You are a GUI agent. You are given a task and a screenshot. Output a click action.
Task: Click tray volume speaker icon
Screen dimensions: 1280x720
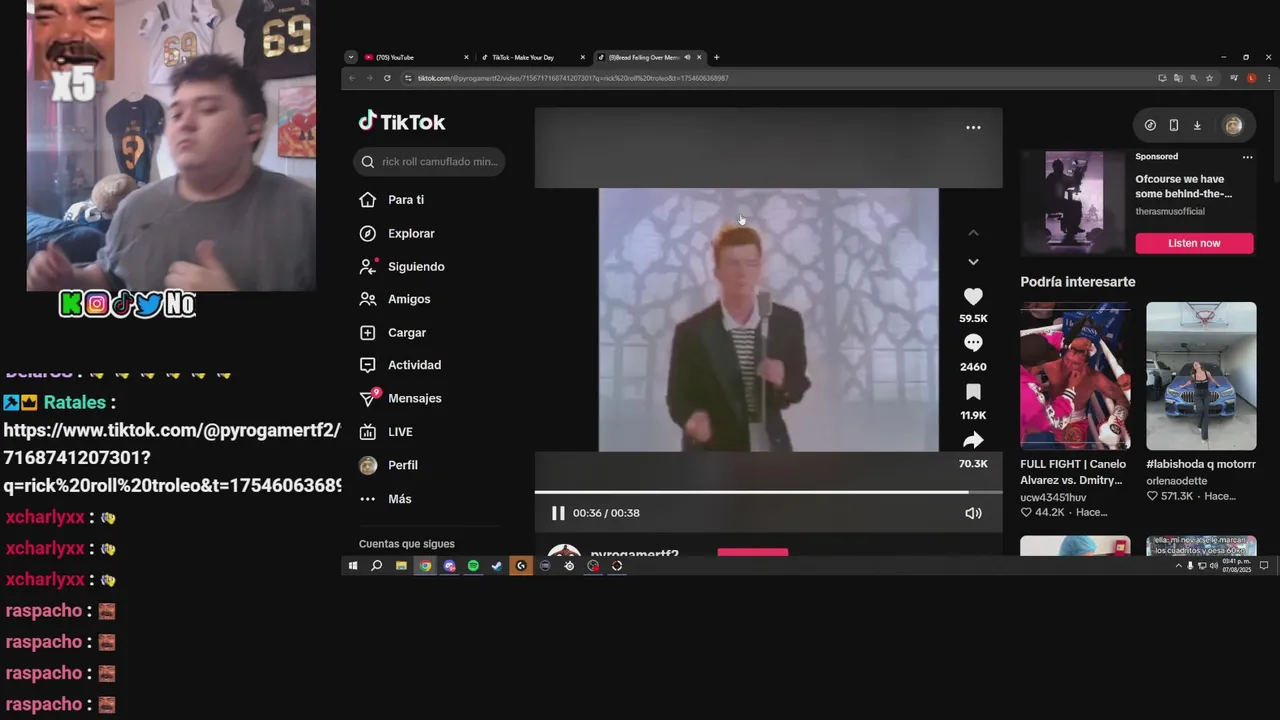[1214, 566]
